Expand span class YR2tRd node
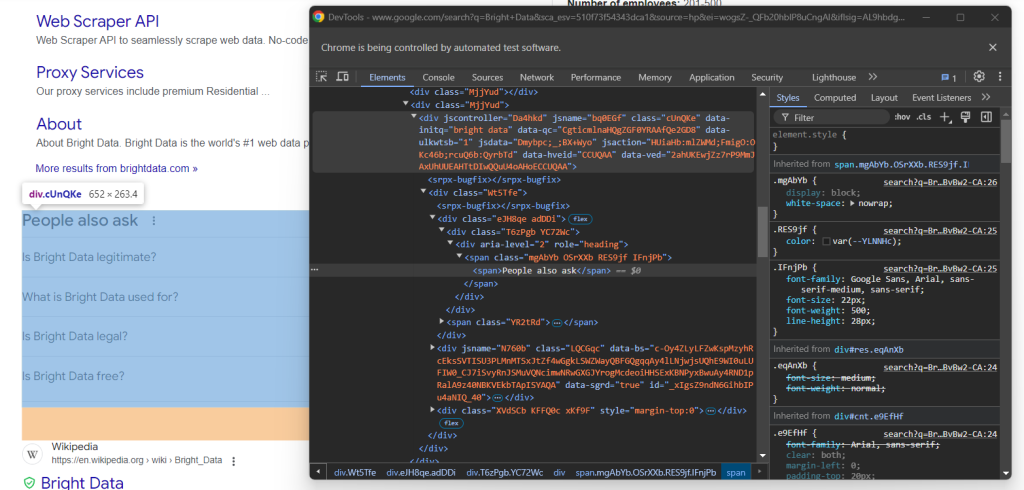Image resolution: width=1024 pixels, height=490 pixels. (x=441, y=321)
